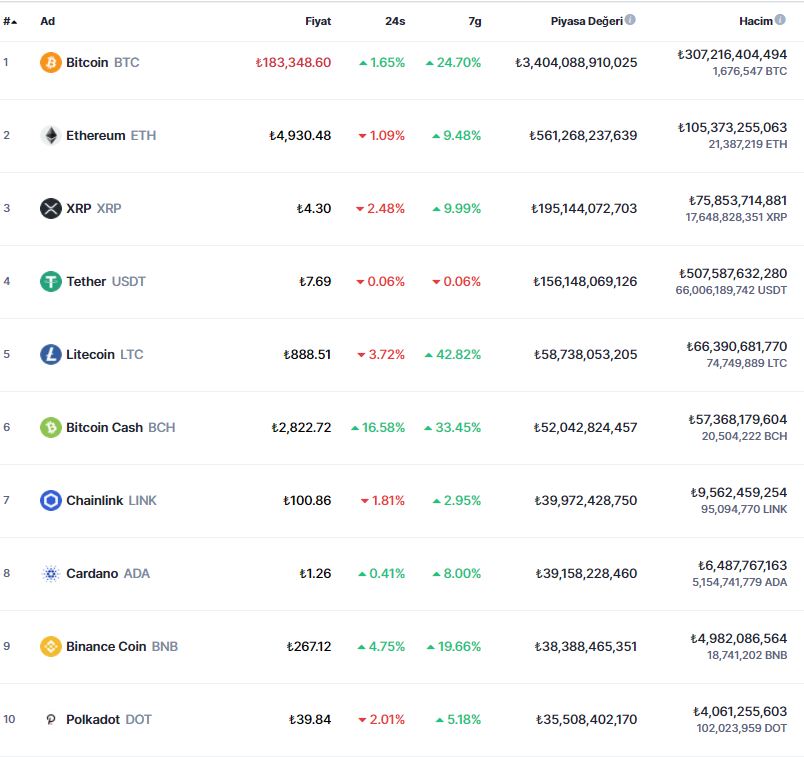Open the Piyasa Değeri info tooltip
The image size is (804, 757).
click(629, 18)
